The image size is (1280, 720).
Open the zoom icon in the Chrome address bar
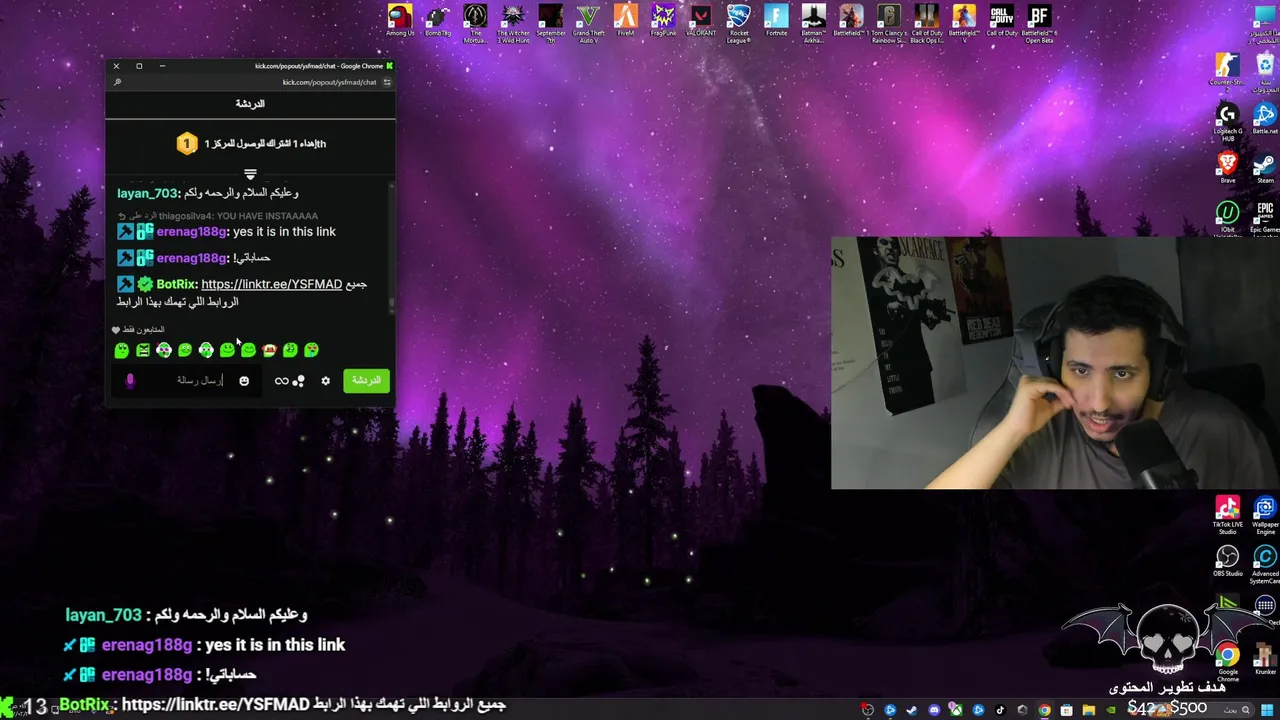pos(117,82)
